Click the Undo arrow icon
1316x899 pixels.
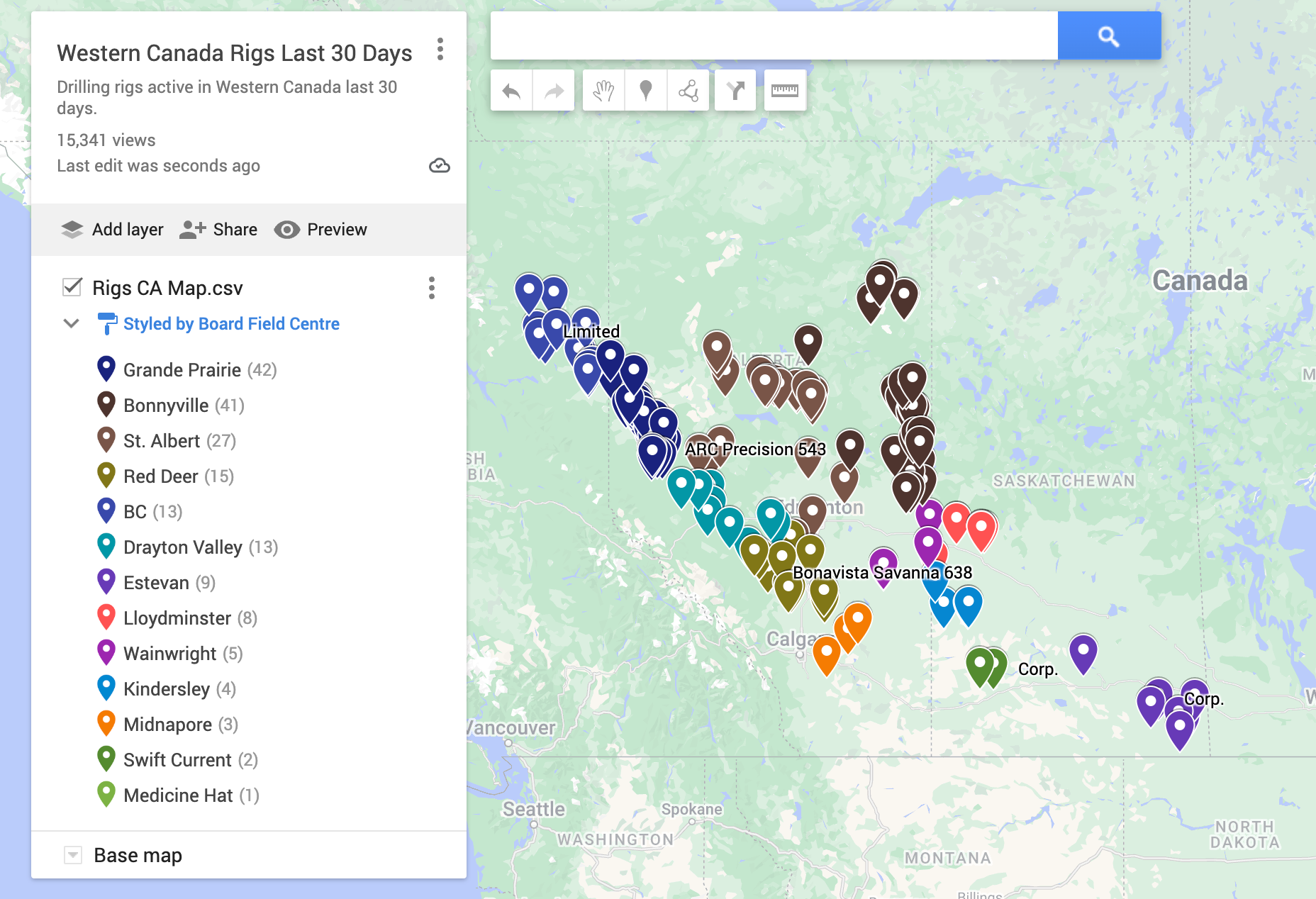[x=513, y=90]
